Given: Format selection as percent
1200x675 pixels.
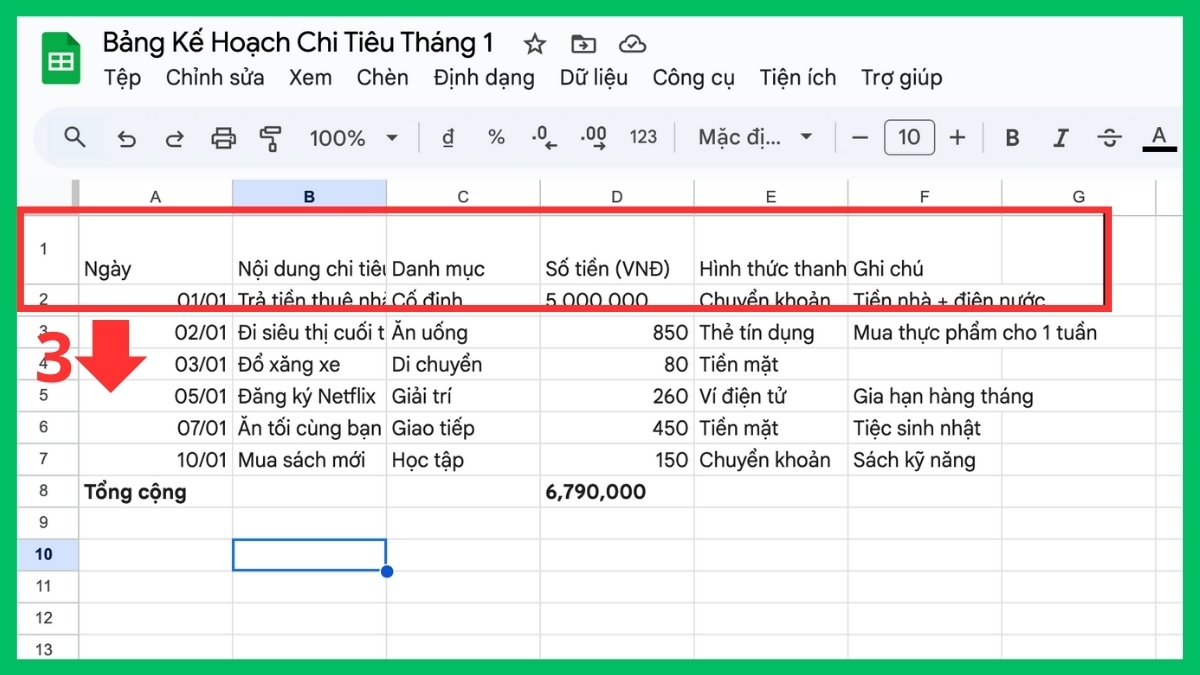Looking at the screenshot, I should click(x=495, y=137).
